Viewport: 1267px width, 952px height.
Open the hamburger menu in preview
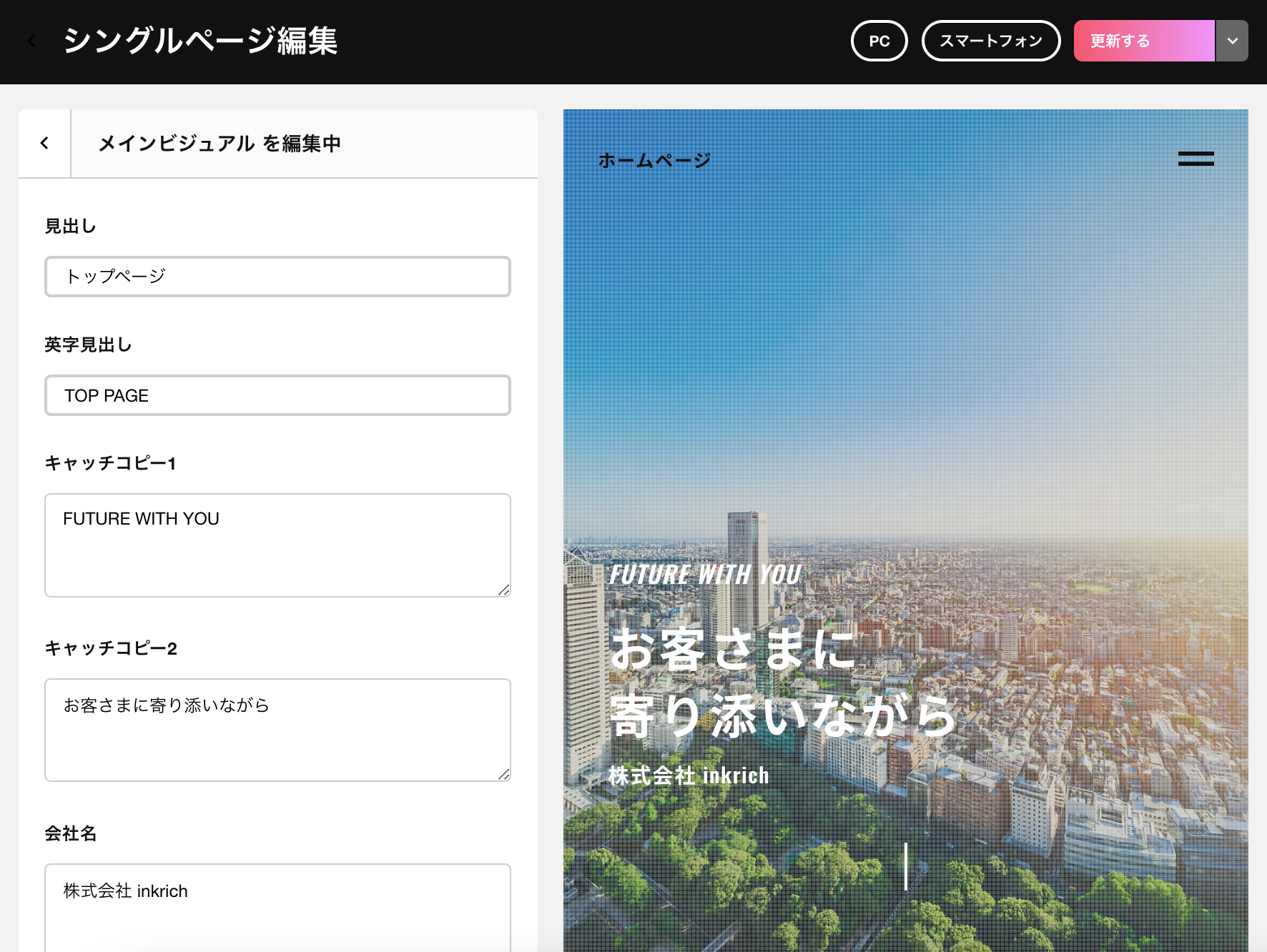click(x=1196, y=159)
